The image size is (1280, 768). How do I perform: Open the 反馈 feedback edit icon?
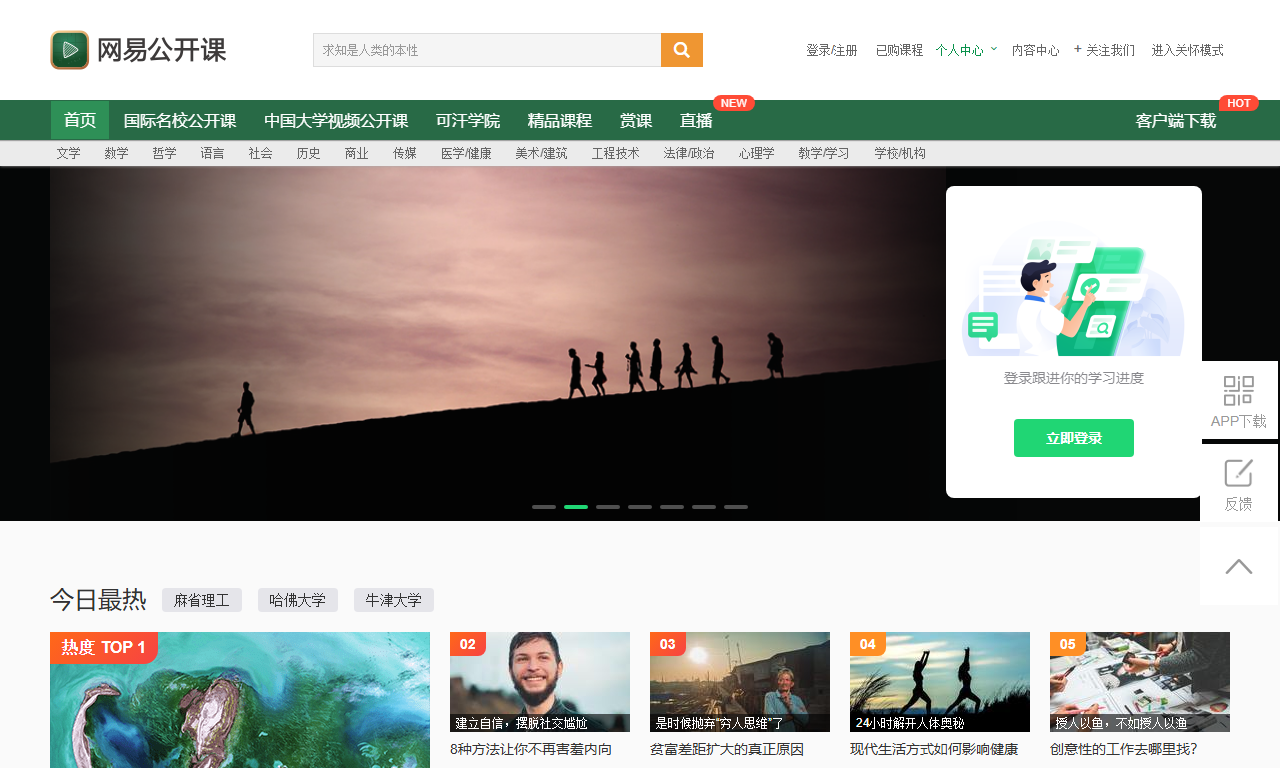pyautogui.click(x=1239, y=473)
